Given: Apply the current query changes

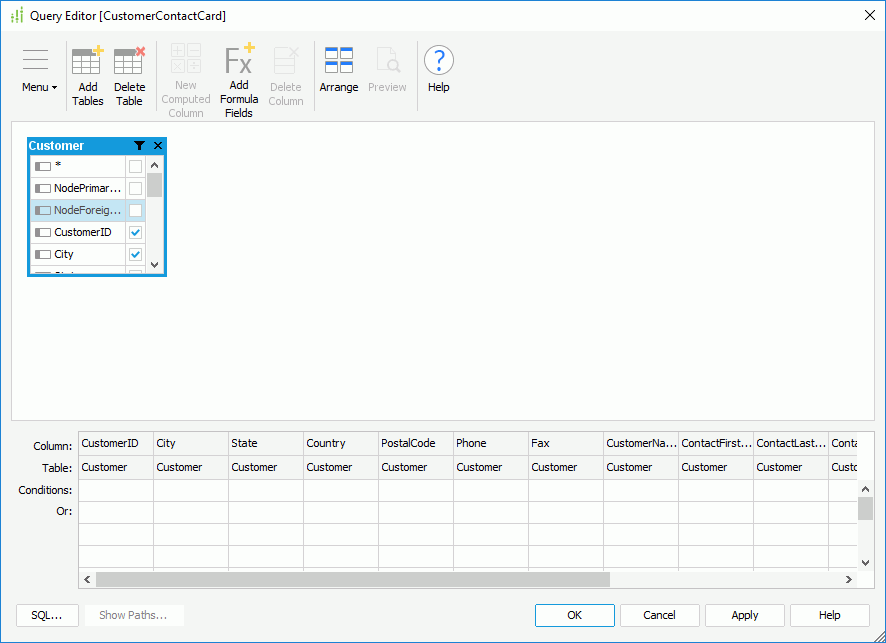Looking at the screenshot, I should click(x=744, y=615).
